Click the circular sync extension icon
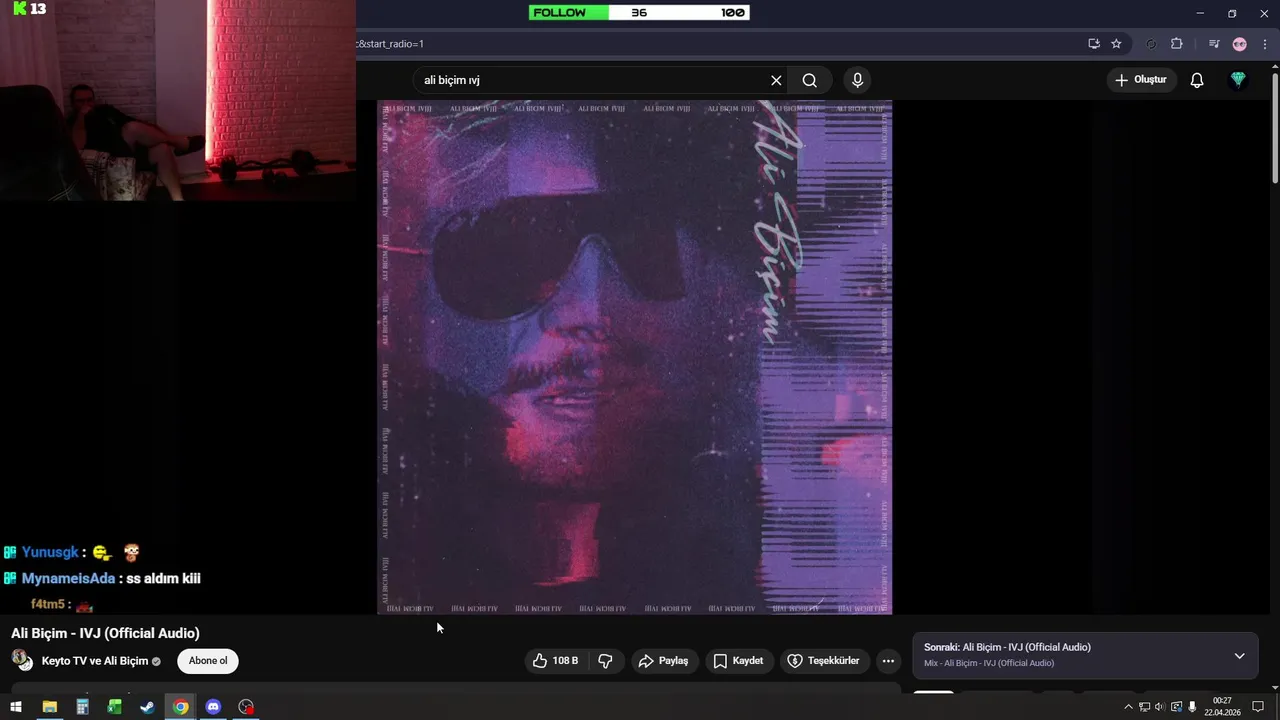This screenshot has width=1280, height=720. (1151, 44)
